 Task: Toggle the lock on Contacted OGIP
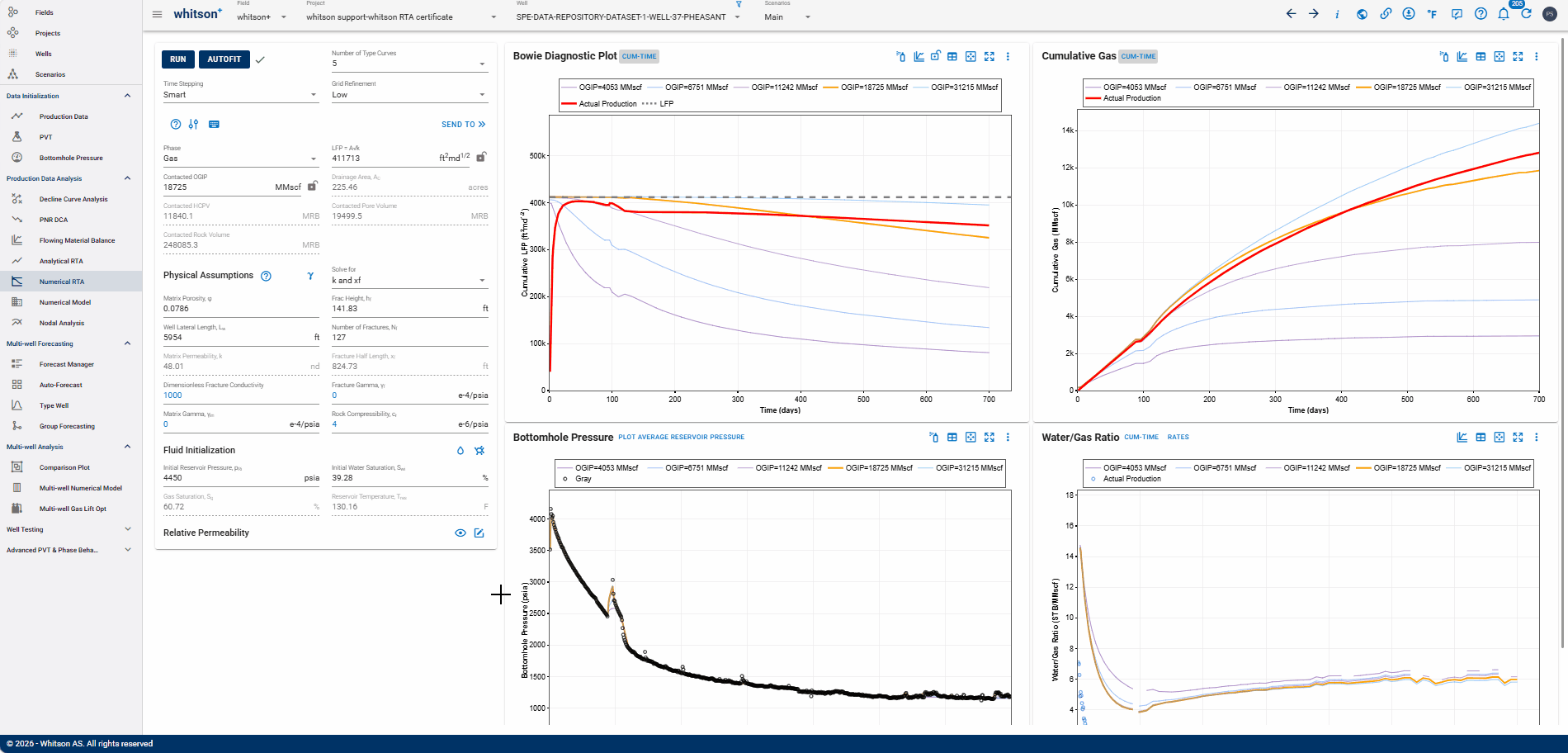coord(313,186)
